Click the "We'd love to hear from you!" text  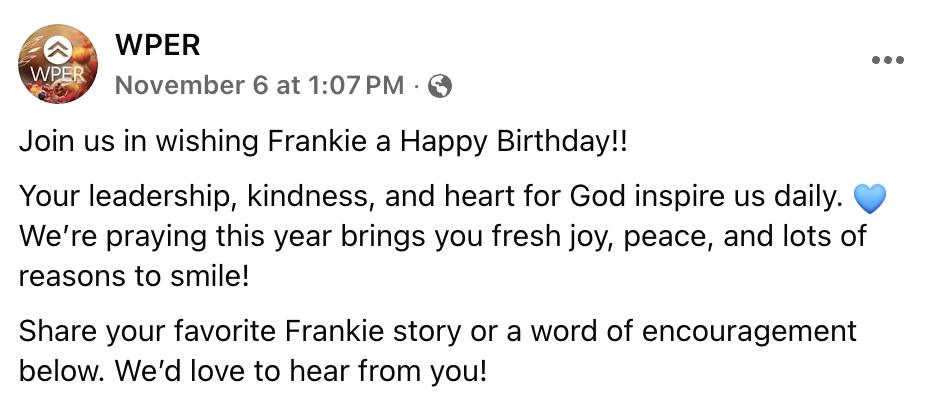[300, 371]
